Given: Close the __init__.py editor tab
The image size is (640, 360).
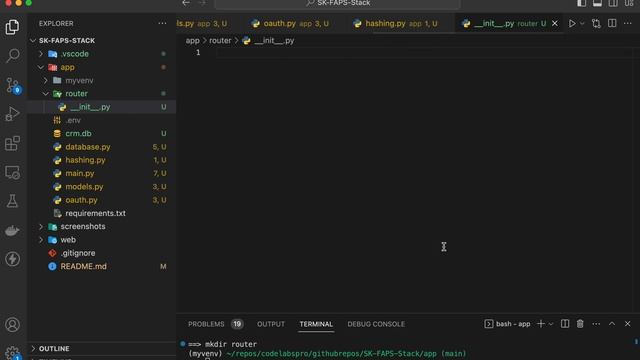Looking at the screenshot, I should 555,24.
